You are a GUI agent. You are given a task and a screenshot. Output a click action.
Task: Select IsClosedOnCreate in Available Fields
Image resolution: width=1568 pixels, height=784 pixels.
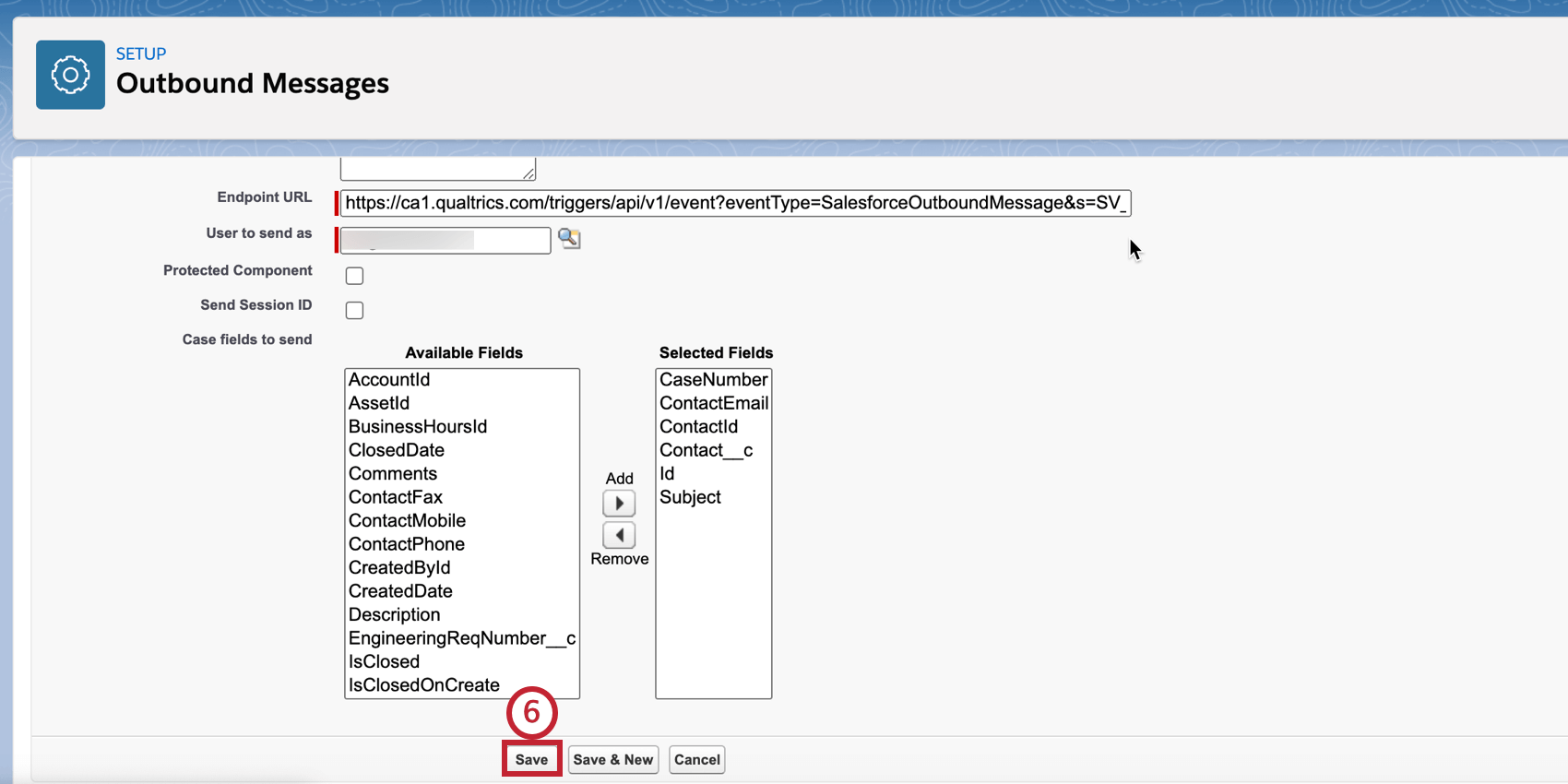462,685
